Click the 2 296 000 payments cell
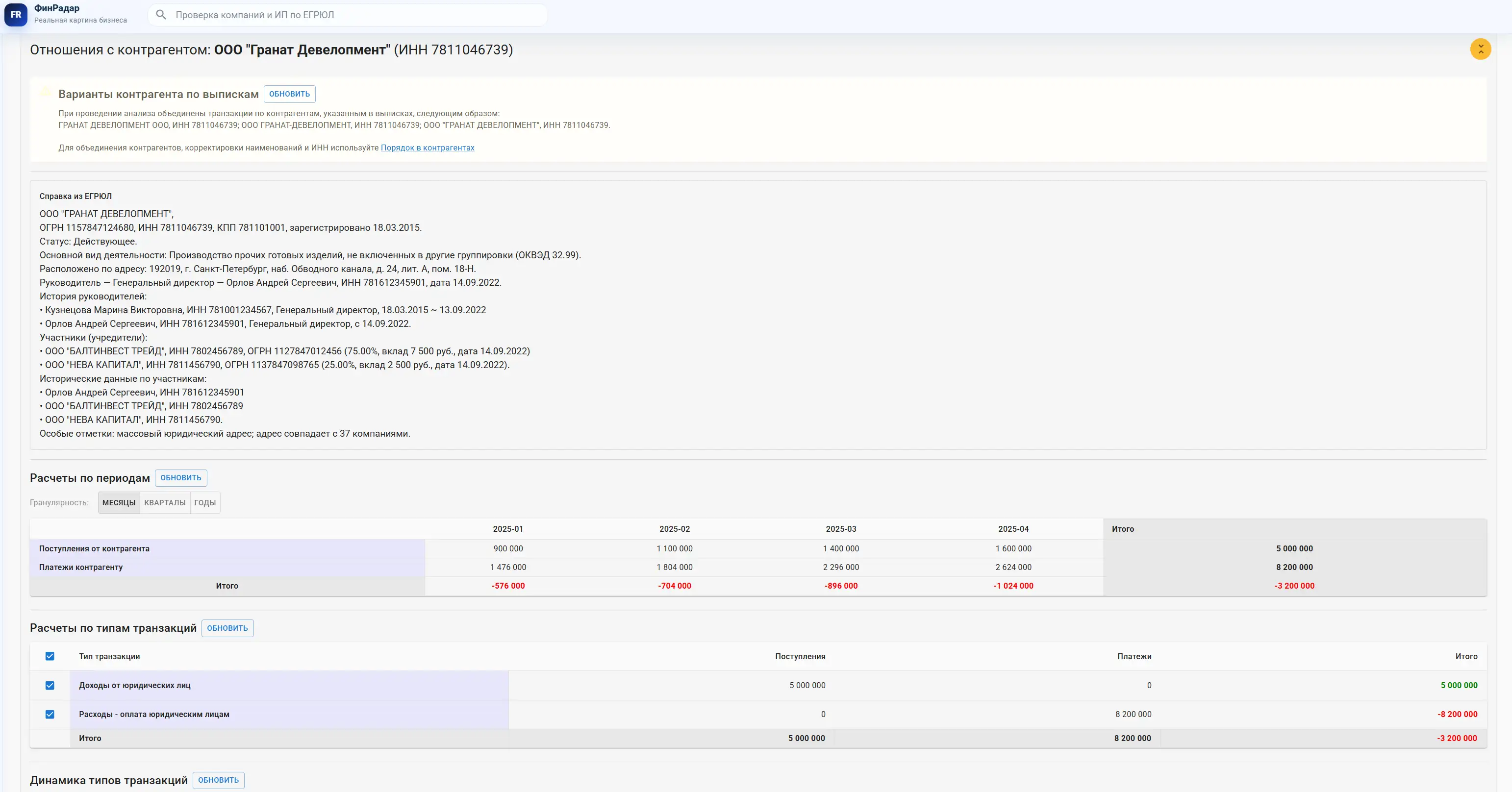This screenshot has width=1512, height=792. click(841, 568)
